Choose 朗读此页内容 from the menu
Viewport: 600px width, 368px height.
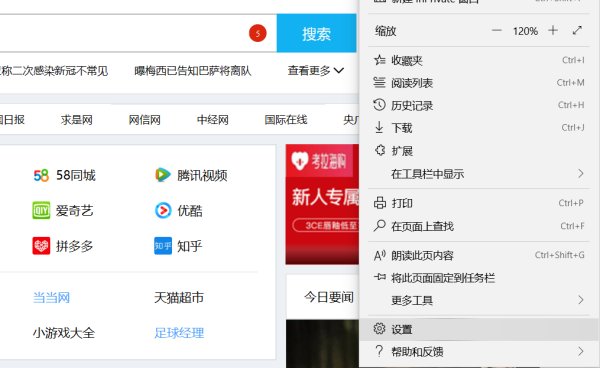(x=479, y=255)
